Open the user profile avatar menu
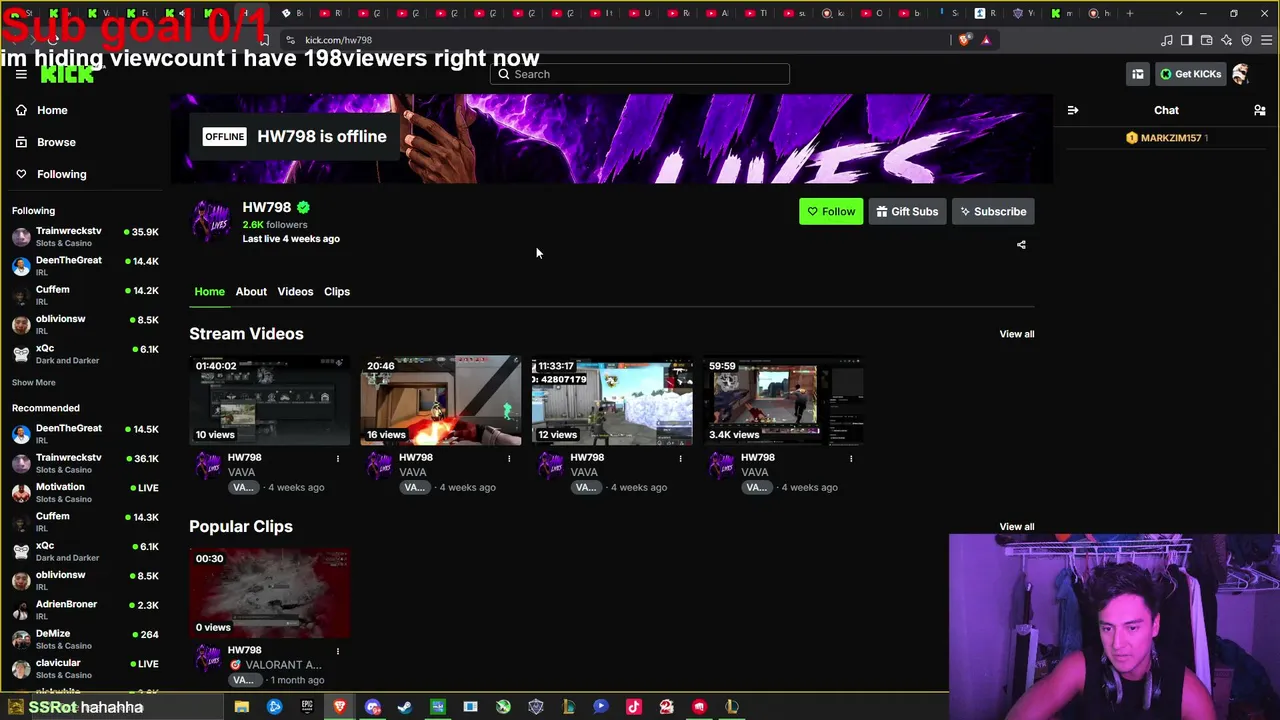This screenshot has height=720, width=1280. click(x=1241, y=74)
